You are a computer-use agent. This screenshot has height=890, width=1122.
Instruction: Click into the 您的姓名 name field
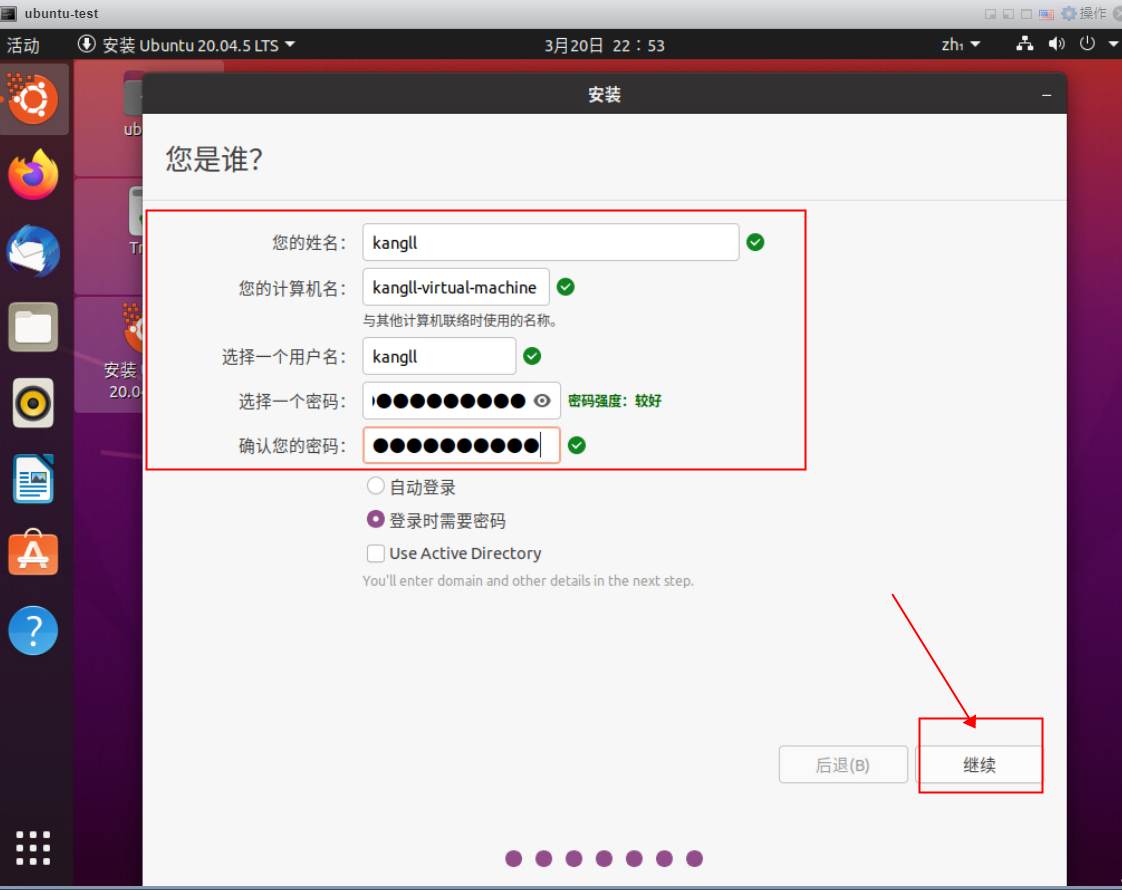coord(550,243)
